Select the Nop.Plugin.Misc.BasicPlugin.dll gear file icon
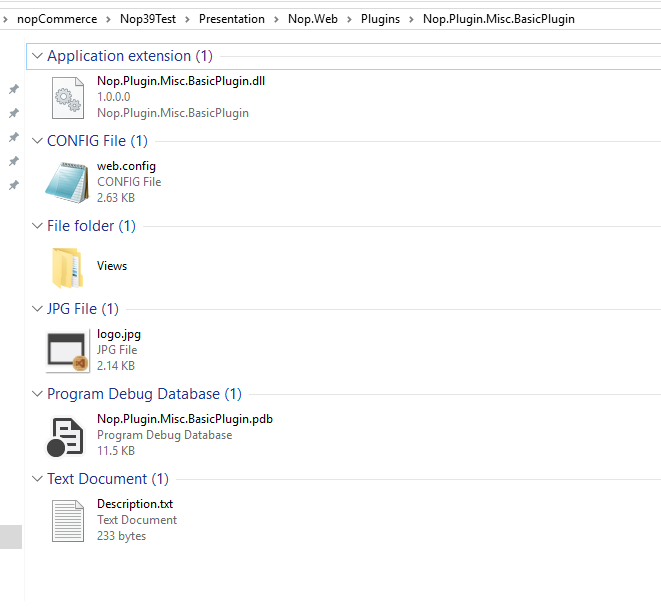 click(67, 97)
